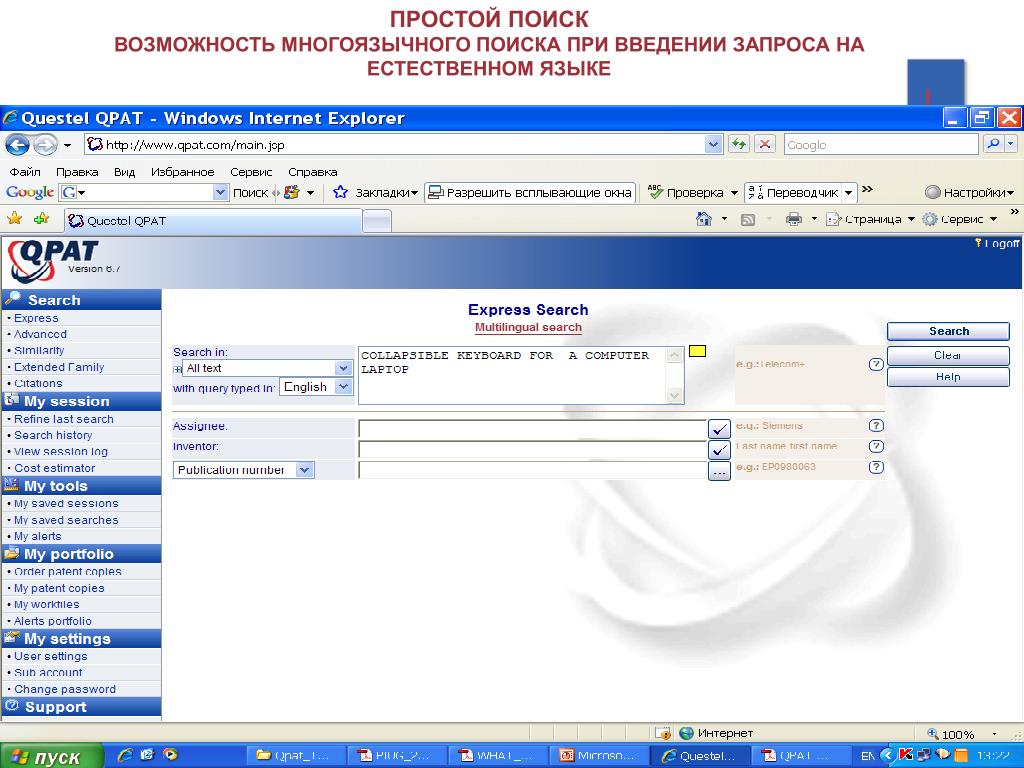Open My alerts in the sidebar

[x=38, y=536]
